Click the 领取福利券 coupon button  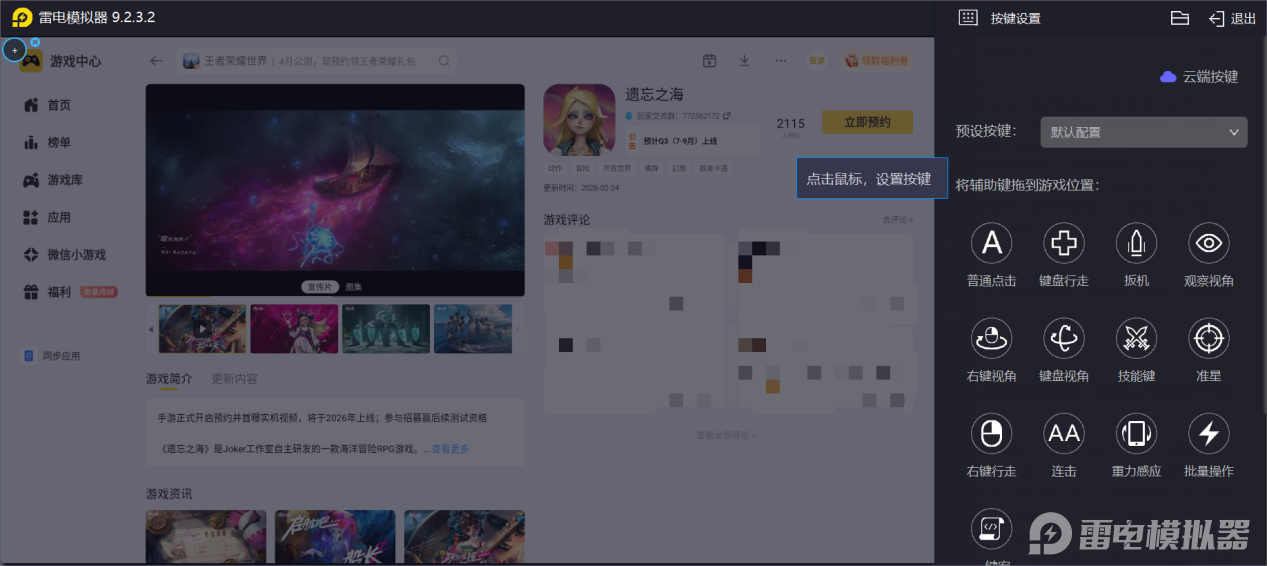(877, 61)
